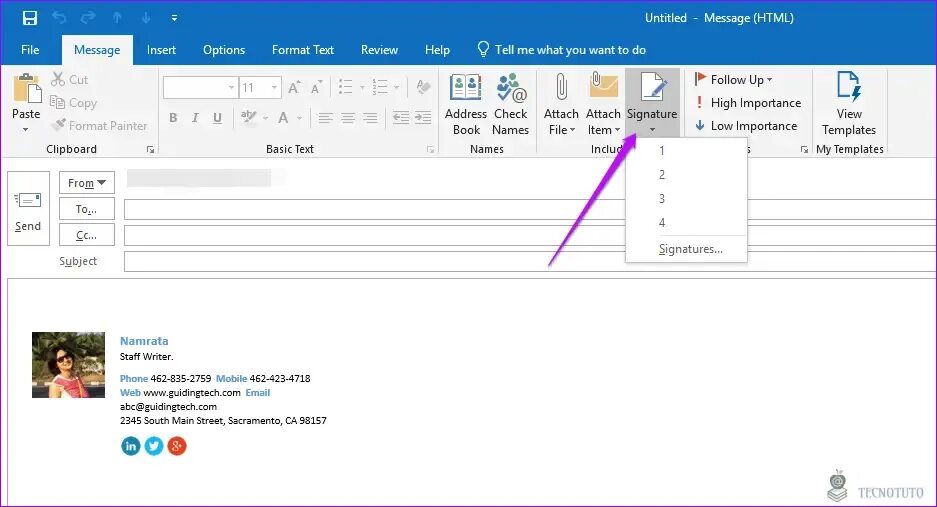Click the Bullets list icon
The height and width of the screenshot is (507, 937).
coord(345,87)
